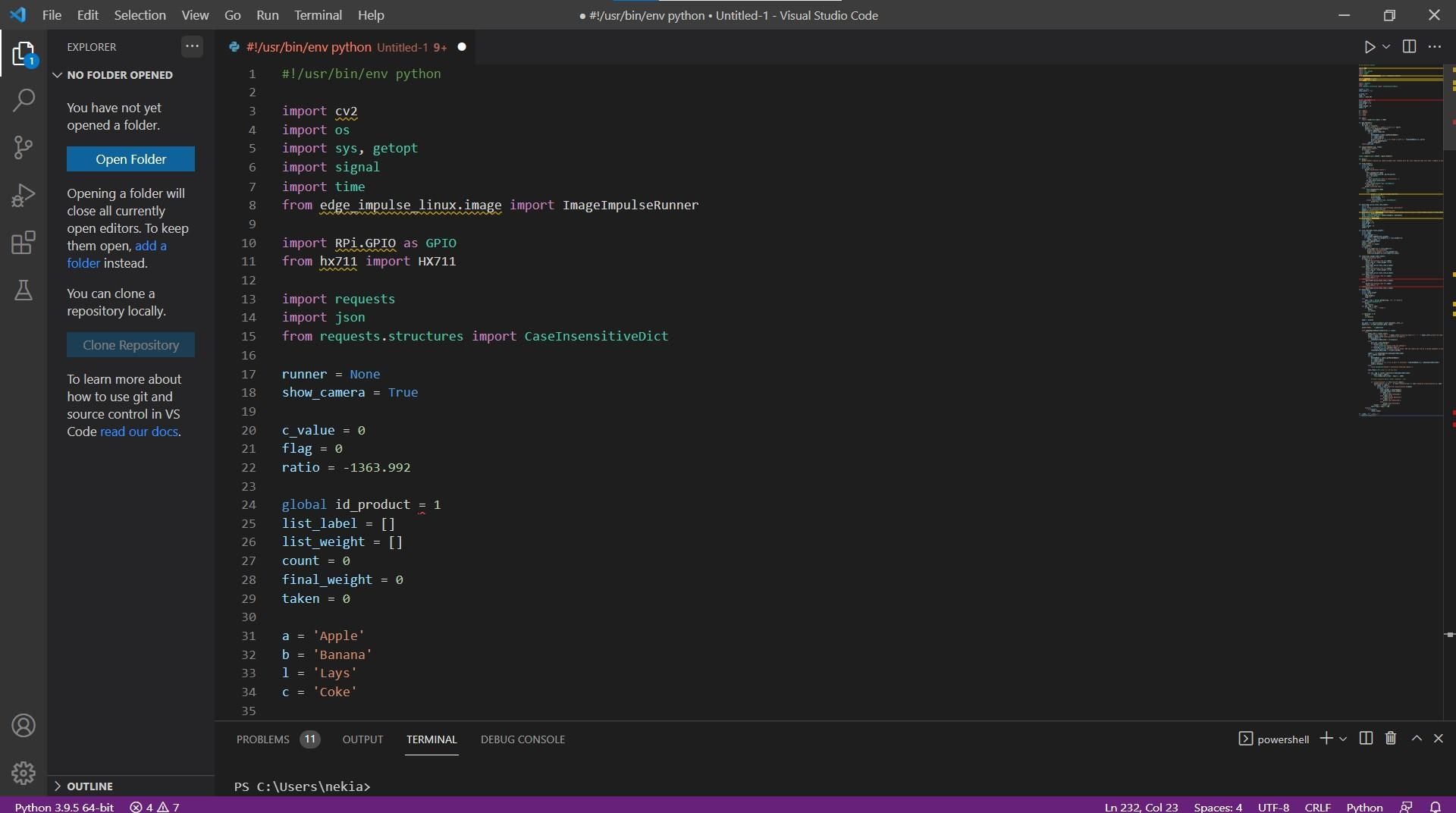
Task: Open the Manage gear settings icon
Action: [24, 772]
